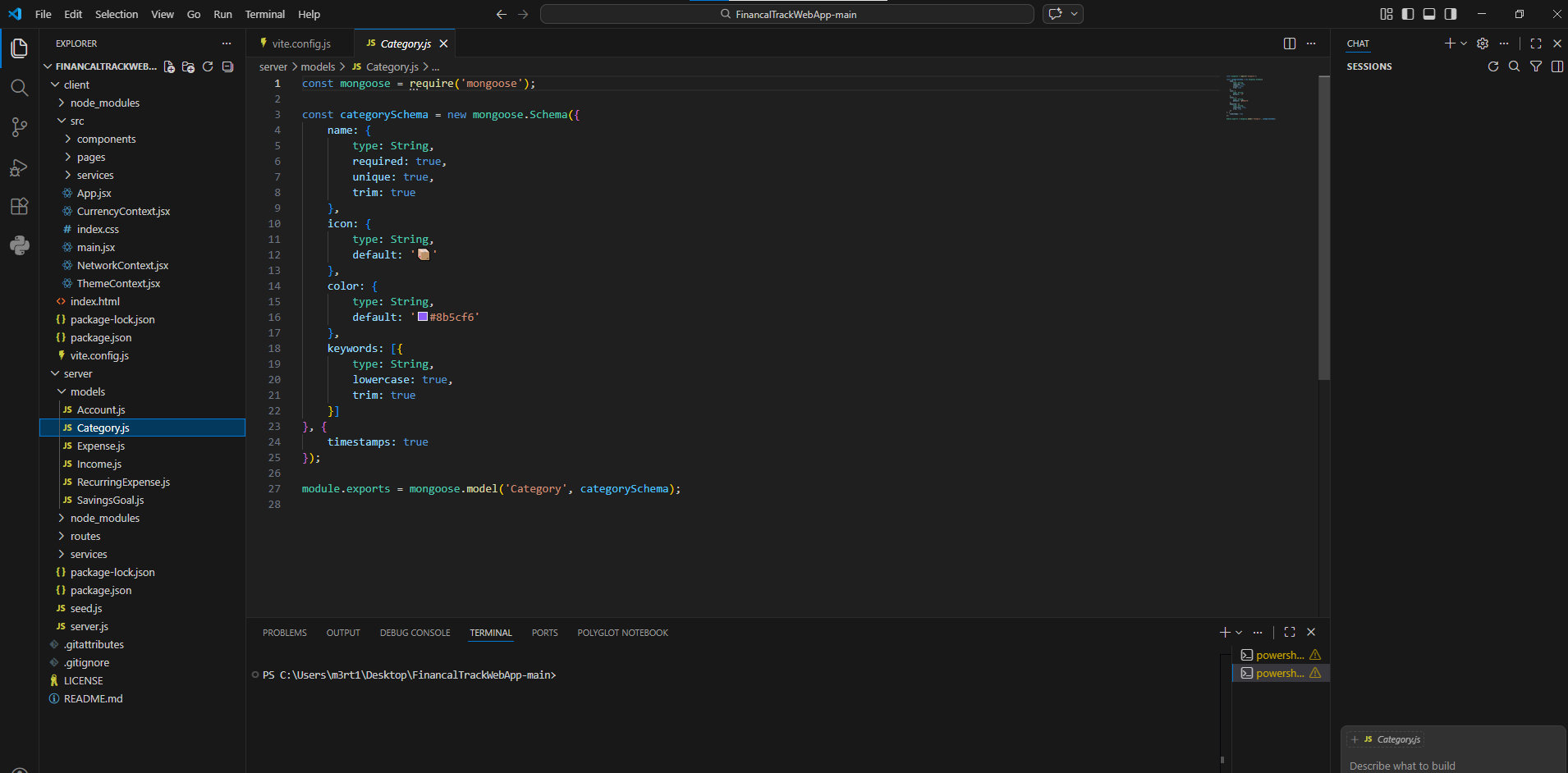The image size is (1568, 773).
Task: Open the Source Control view
Action: [x=19, y=127]
